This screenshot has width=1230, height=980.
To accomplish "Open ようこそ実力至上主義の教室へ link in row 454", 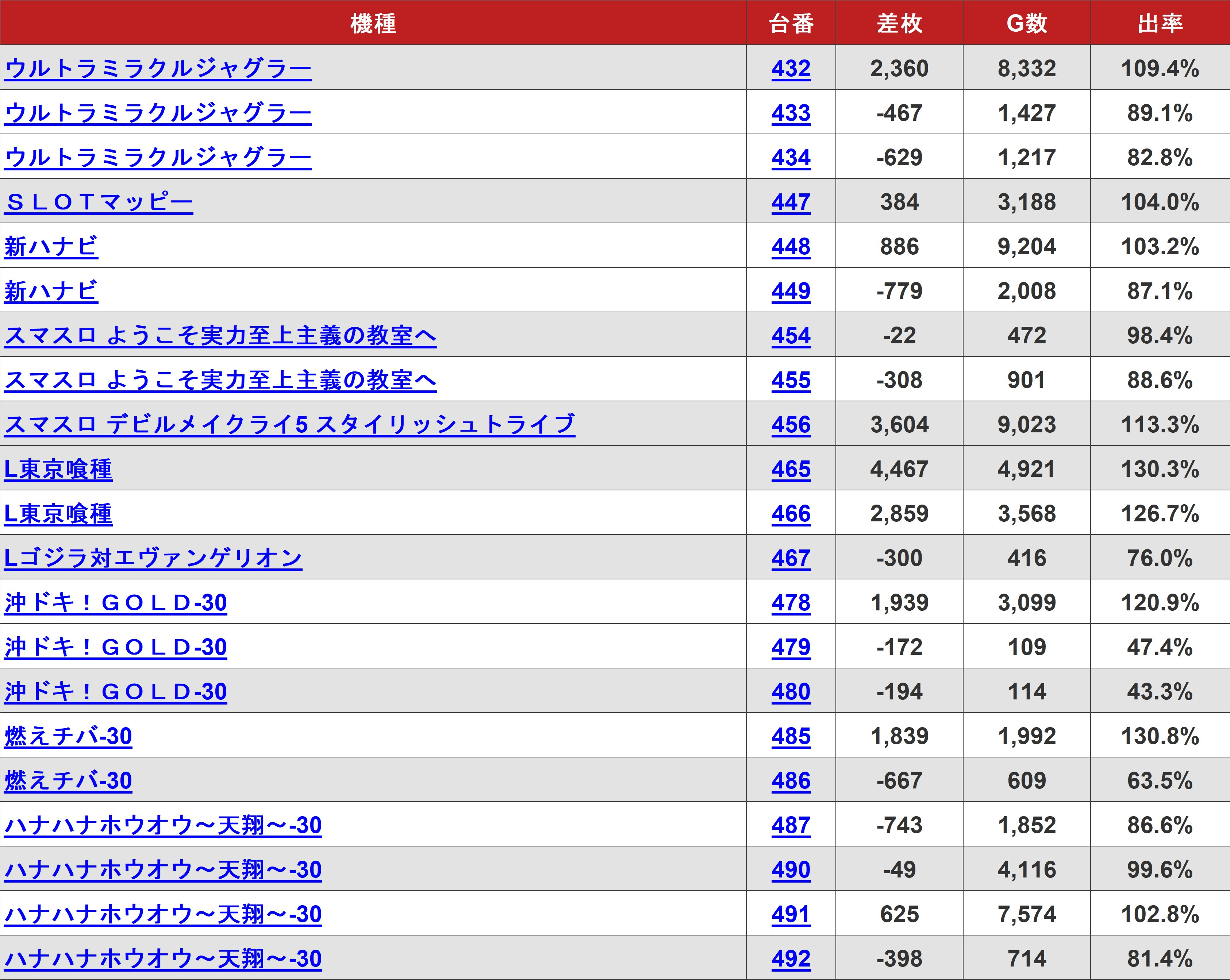I will [x=220, y=335].
